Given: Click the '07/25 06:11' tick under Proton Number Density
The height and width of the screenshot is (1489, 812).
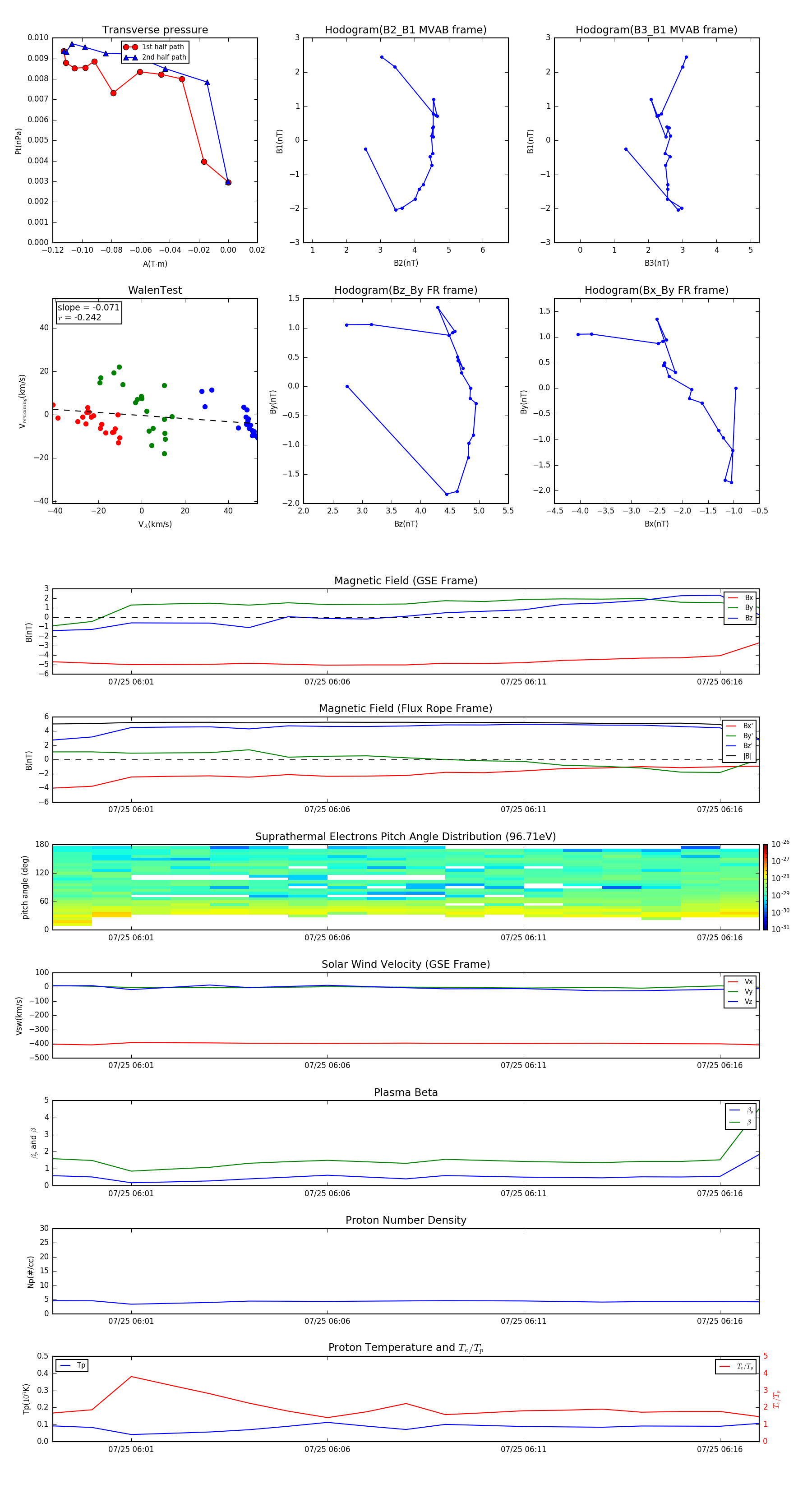Looking at the screenshot, I should click(x=524, y=1321).
